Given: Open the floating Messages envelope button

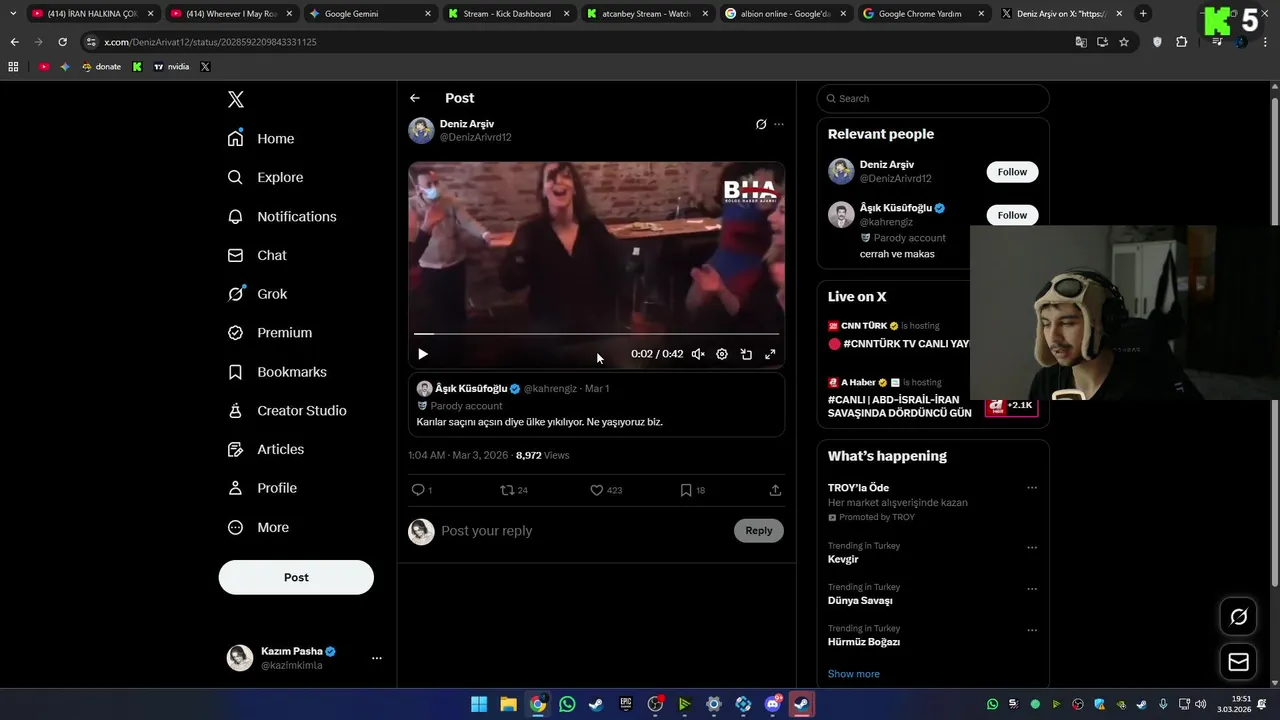Looking at the screenshot, I should click(x=1239, y=662).
